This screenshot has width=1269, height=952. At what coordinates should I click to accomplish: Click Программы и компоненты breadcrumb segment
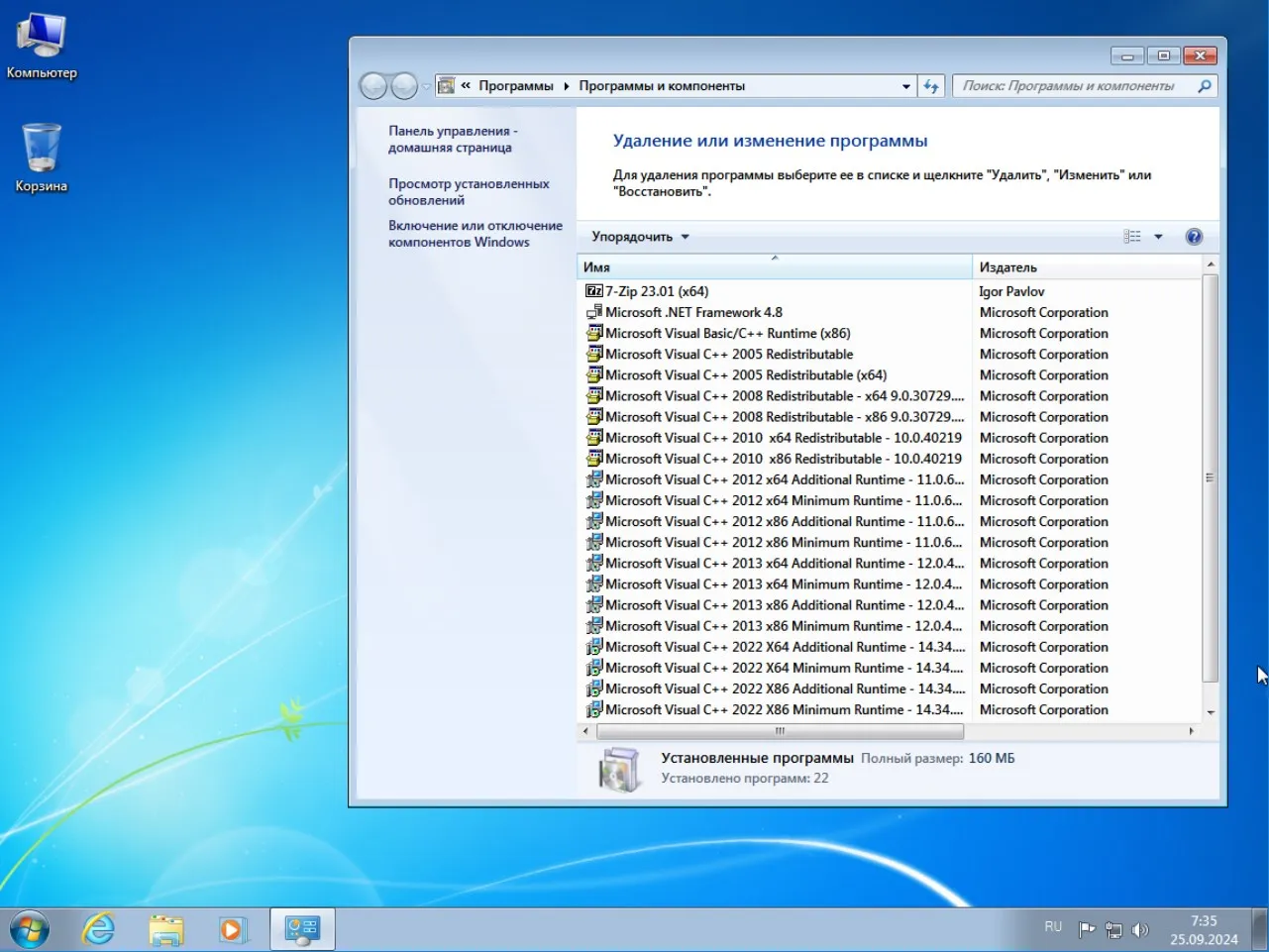point(662,86)
